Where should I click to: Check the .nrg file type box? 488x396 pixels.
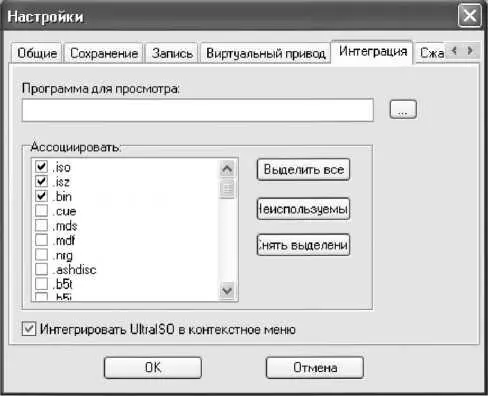pyautogui.click(x=41, y=254)
